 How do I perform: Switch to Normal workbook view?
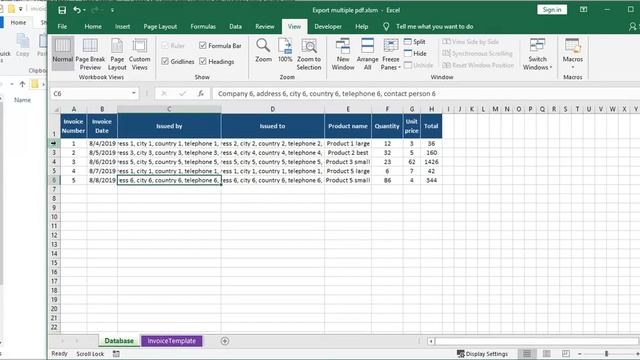tap(63, 53)
